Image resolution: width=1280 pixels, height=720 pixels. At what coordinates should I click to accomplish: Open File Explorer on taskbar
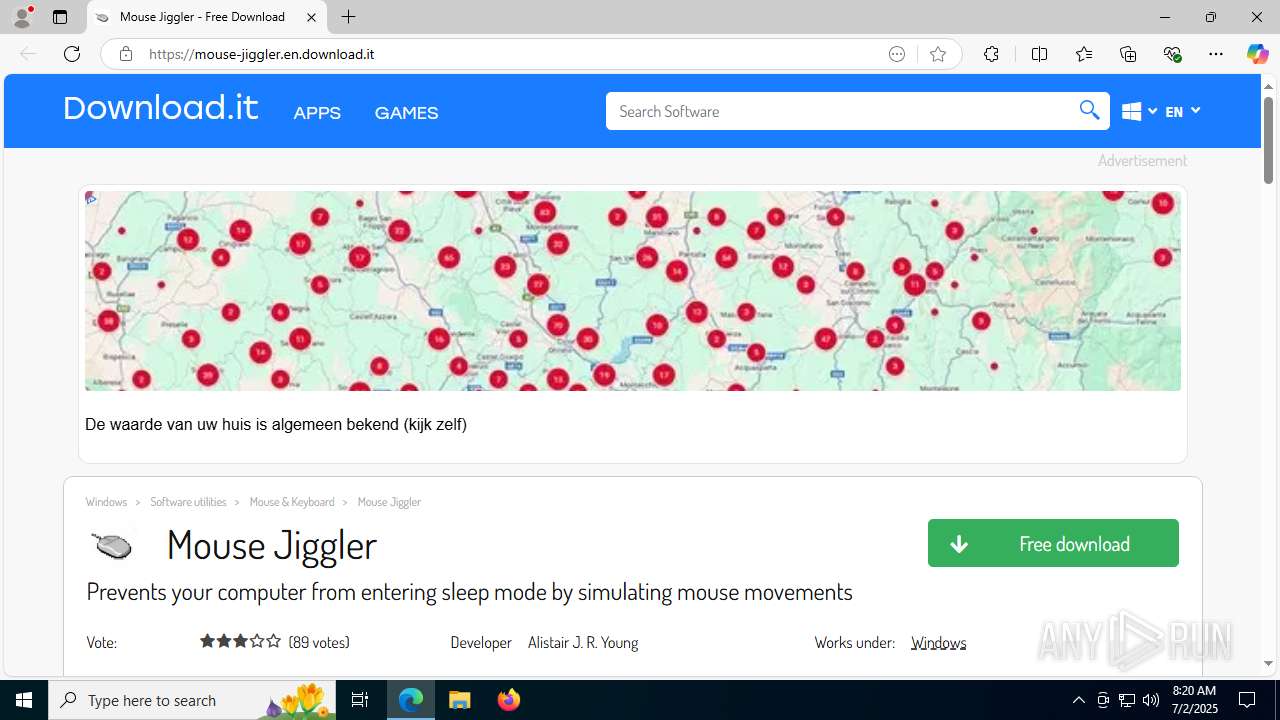pyautogui.click(x=460, y=700)
